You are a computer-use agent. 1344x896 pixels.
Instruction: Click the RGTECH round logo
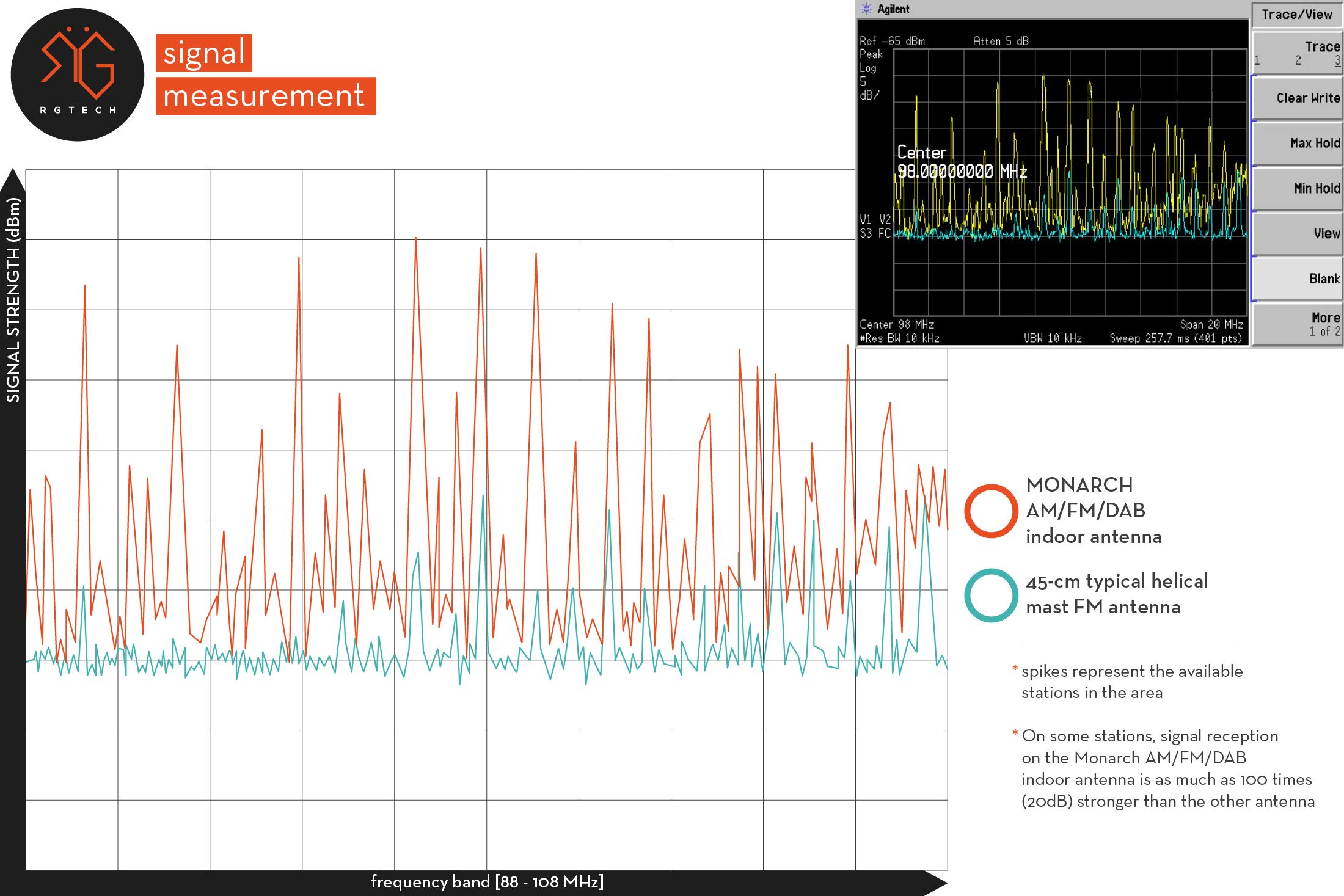pyautogui.click(x=78, y=75)
